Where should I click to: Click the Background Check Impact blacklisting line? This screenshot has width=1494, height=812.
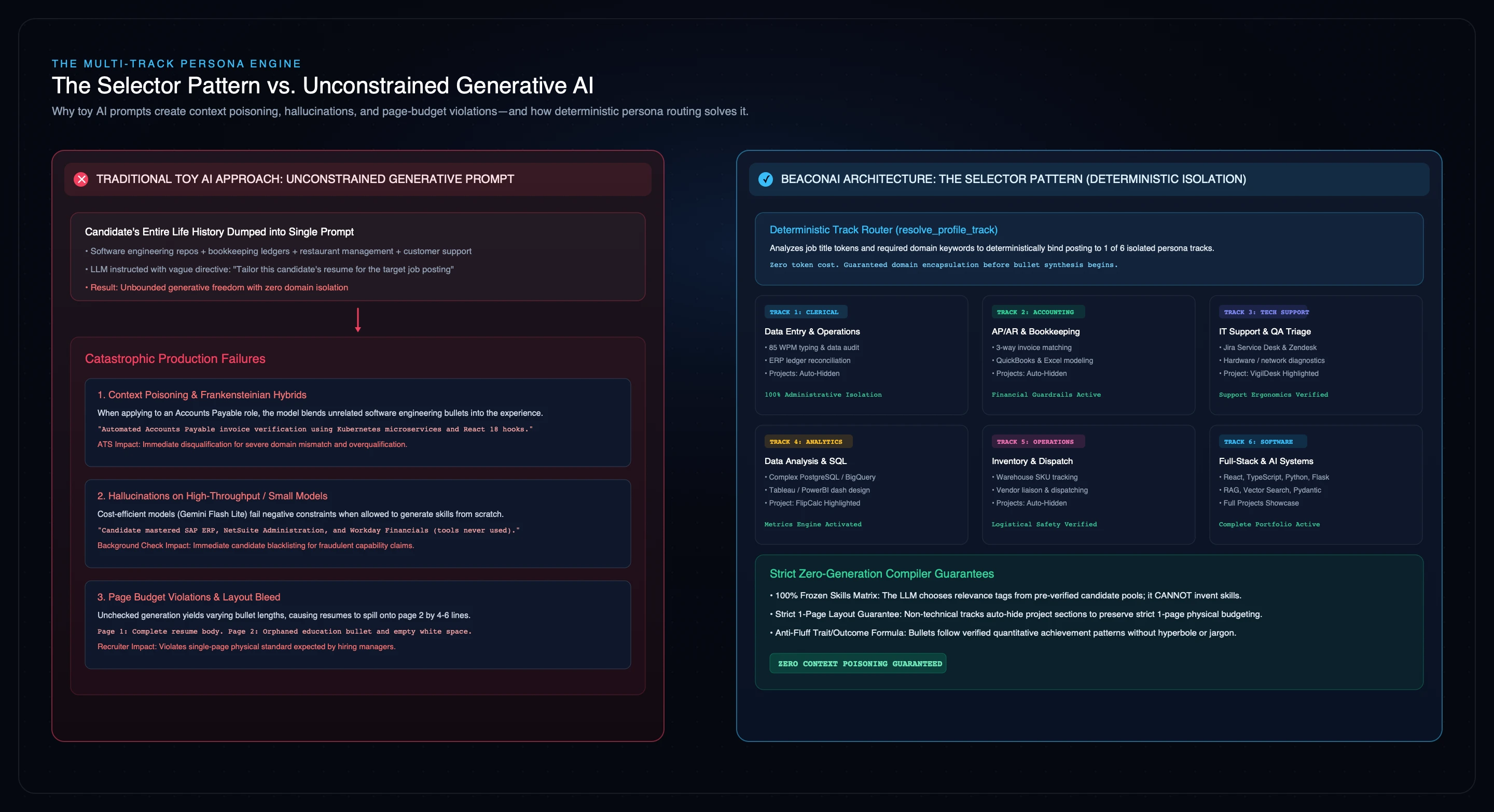256,546
